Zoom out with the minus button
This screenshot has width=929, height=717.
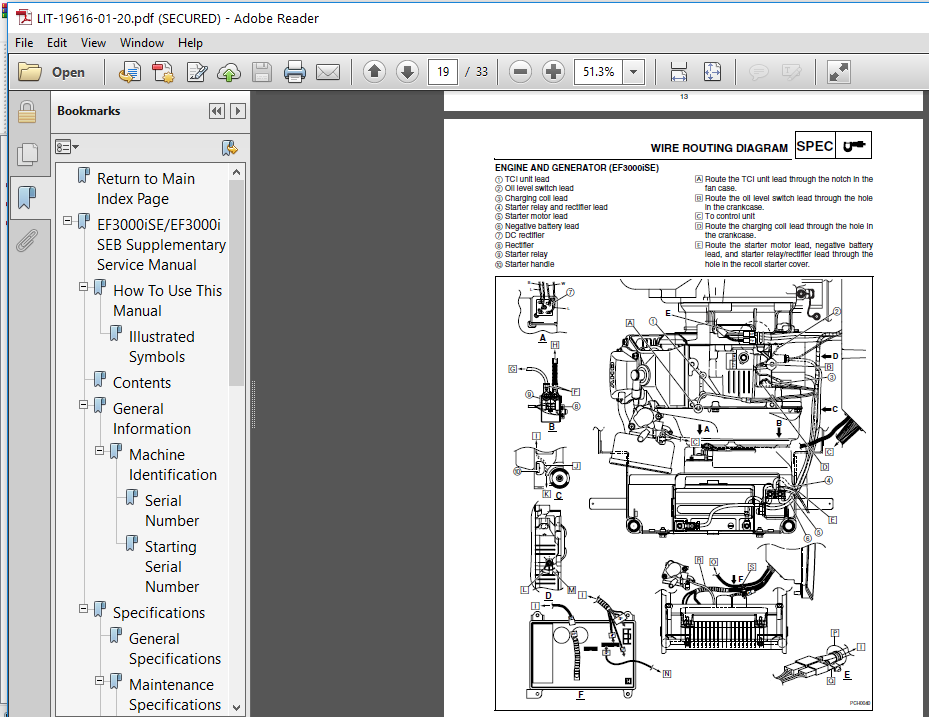tap(520, 72)
